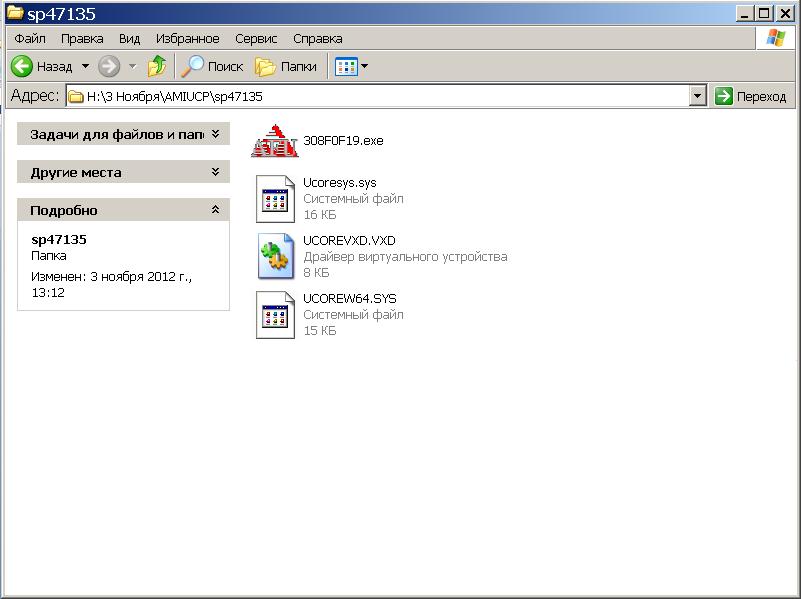
Task: Open the Избранное menu
Action: pyautogui.click(x=187, y=38)
